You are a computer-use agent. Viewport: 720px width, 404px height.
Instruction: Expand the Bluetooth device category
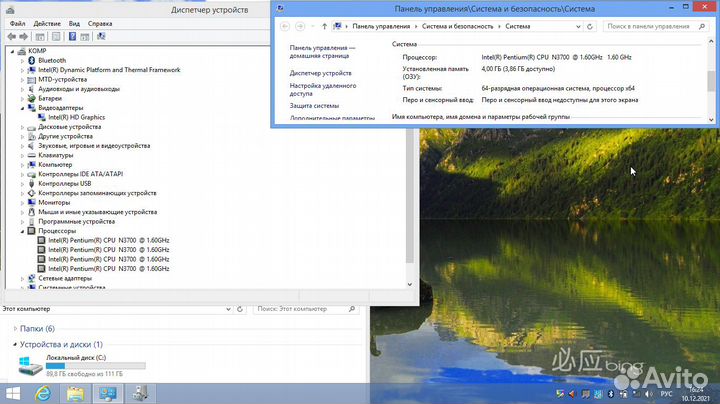click(x=24, y=60)
